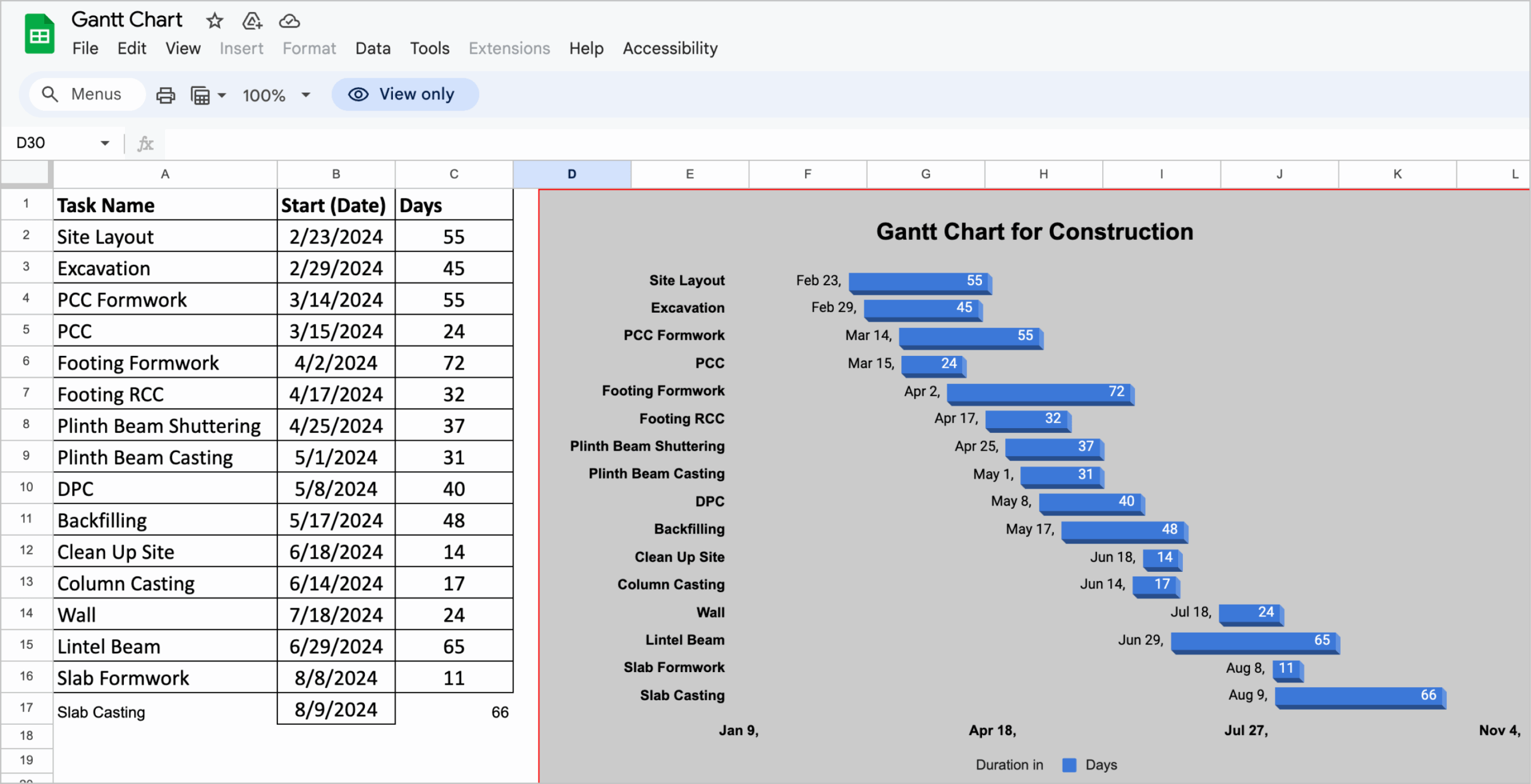The height and width of the screenshot is (784, 1531).
Task: Select column header D
Action: [x=571, y=174]
